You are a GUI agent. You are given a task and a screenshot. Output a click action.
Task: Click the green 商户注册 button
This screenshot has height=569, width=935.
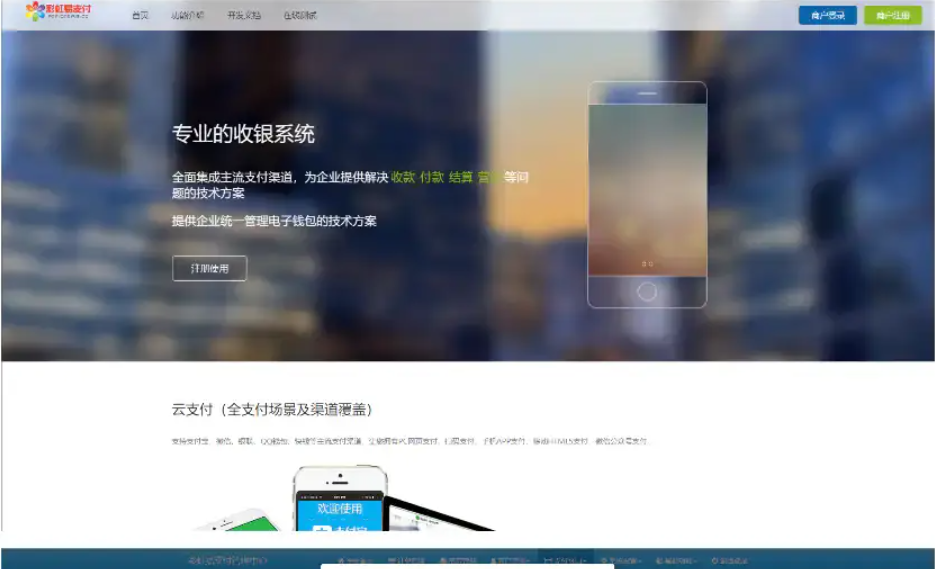(x=893, y=15)
